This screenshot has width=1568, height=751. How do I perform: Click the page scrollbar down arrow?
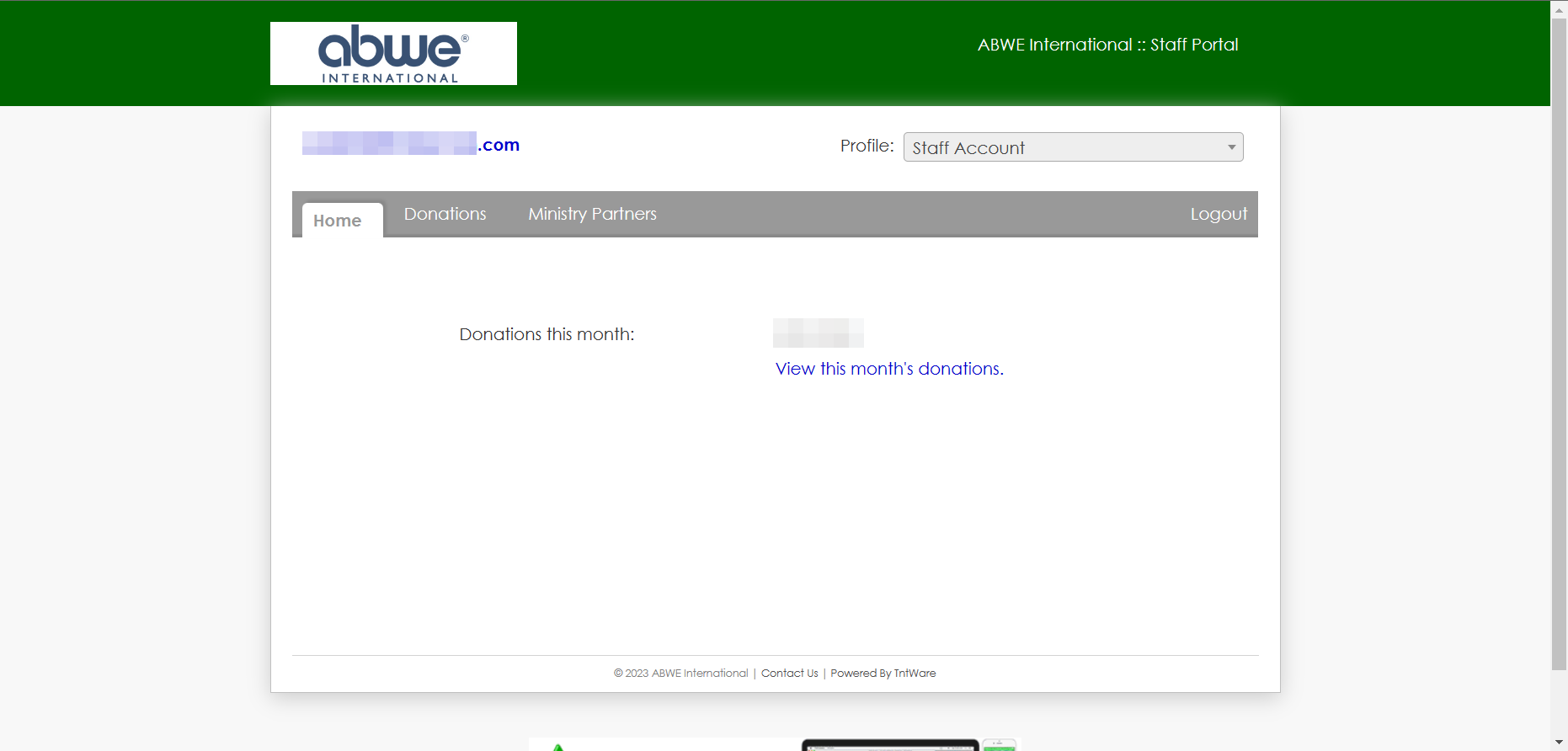tap(1559, 743)
